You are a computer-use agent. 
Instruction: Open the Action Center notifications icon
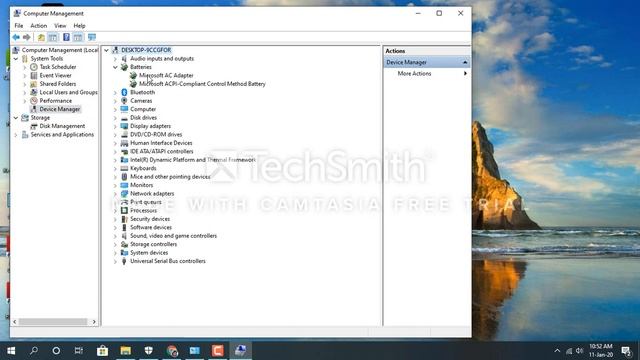pyautogui.click(x=626, y=351)
